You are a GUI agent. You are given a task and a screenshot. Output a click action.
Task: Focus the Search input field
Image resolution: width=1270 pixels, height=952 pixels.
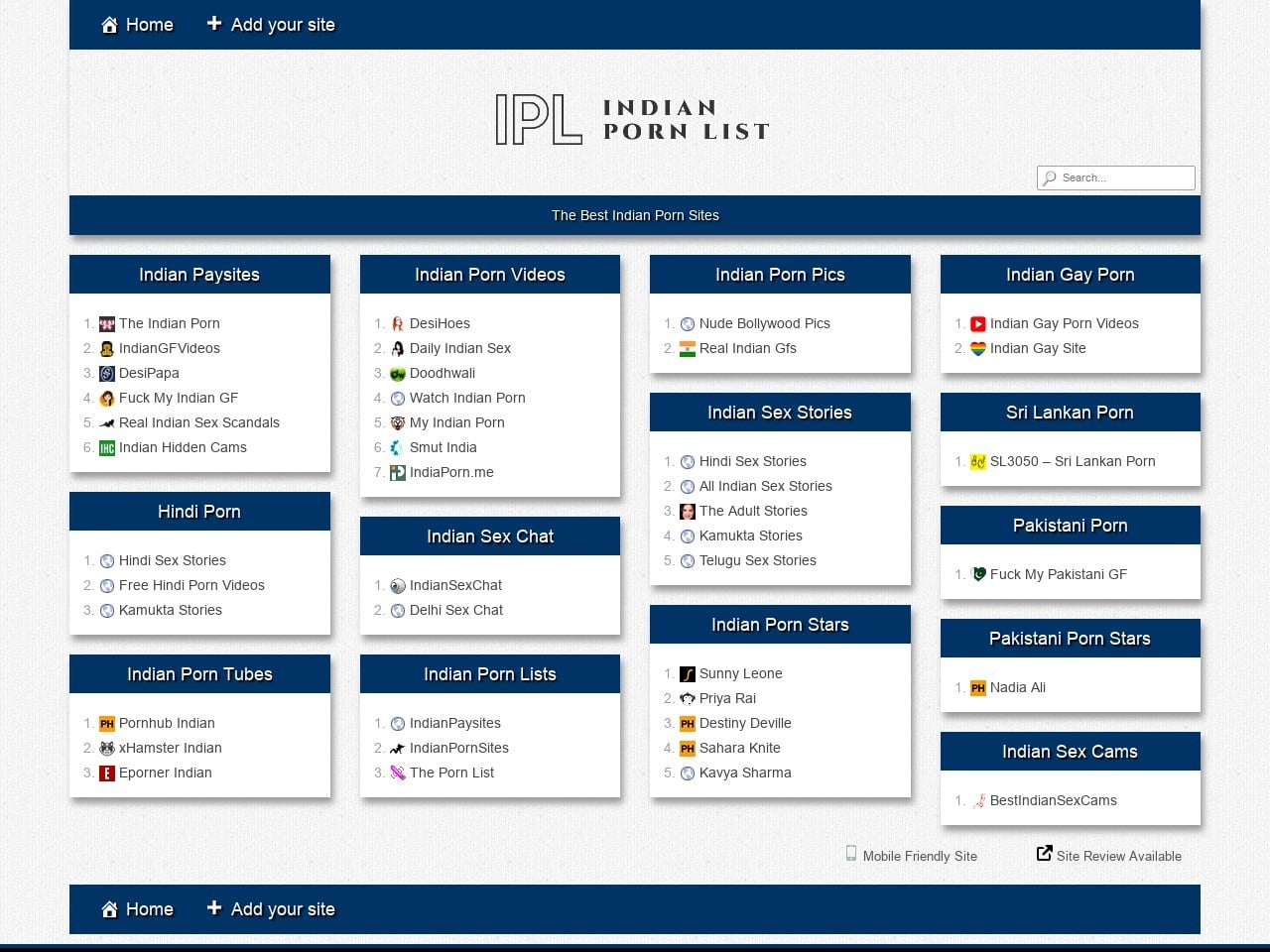pyautogui.click(x=1116, y=178)
